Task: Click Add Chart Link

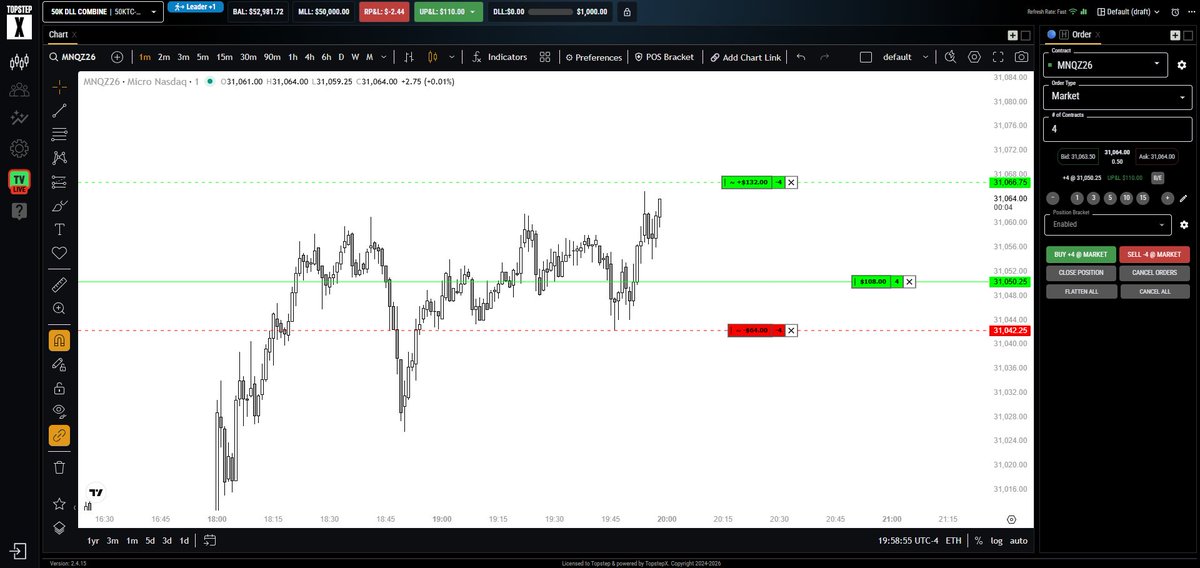Action: [746, 57]
